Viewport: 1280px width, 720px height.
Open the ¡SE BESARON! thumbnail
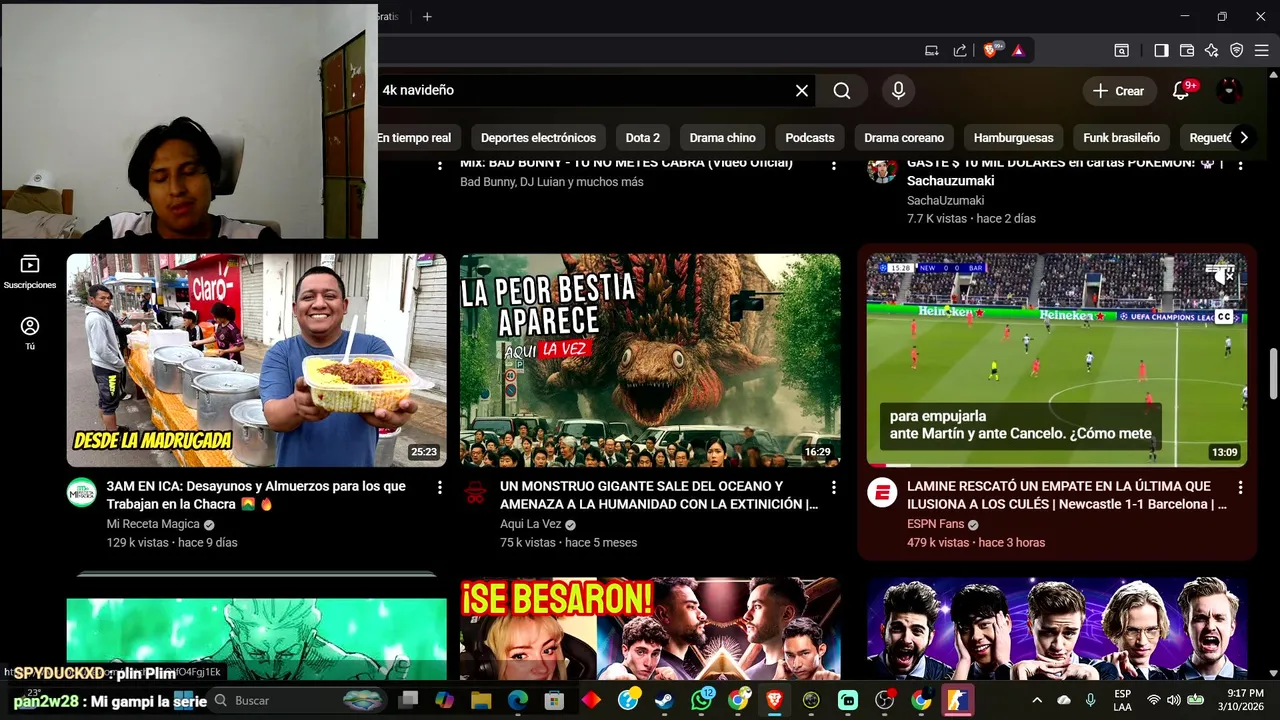(650, 628)
